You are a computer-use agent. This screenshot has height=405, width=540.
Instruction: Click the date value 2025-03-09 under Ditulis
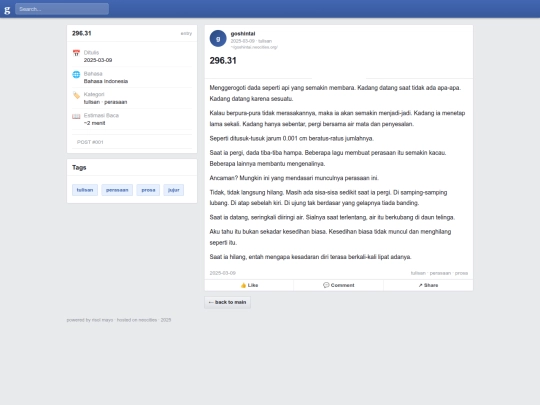point(98,60)
